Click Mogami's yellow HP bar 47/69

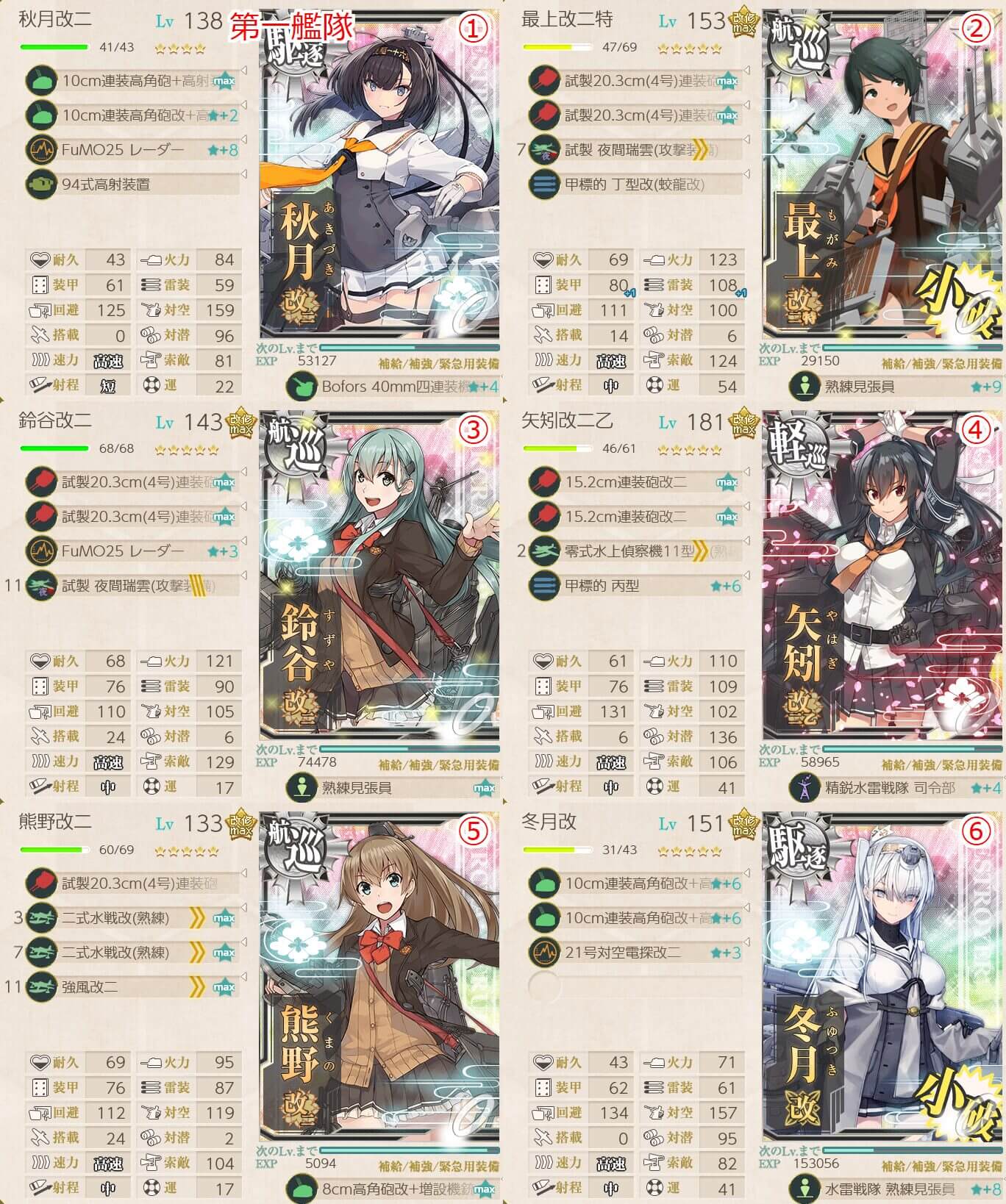click(x=557, y=47)
